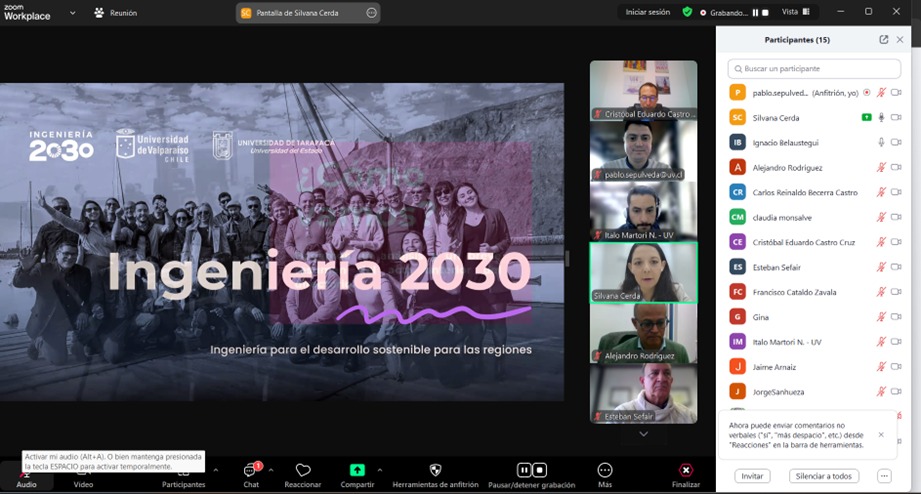The height and width of the screenshot is (494, 921).
Task: Expand the Zoom Workplace dropdown arrow
Action: tap(72, 13)
